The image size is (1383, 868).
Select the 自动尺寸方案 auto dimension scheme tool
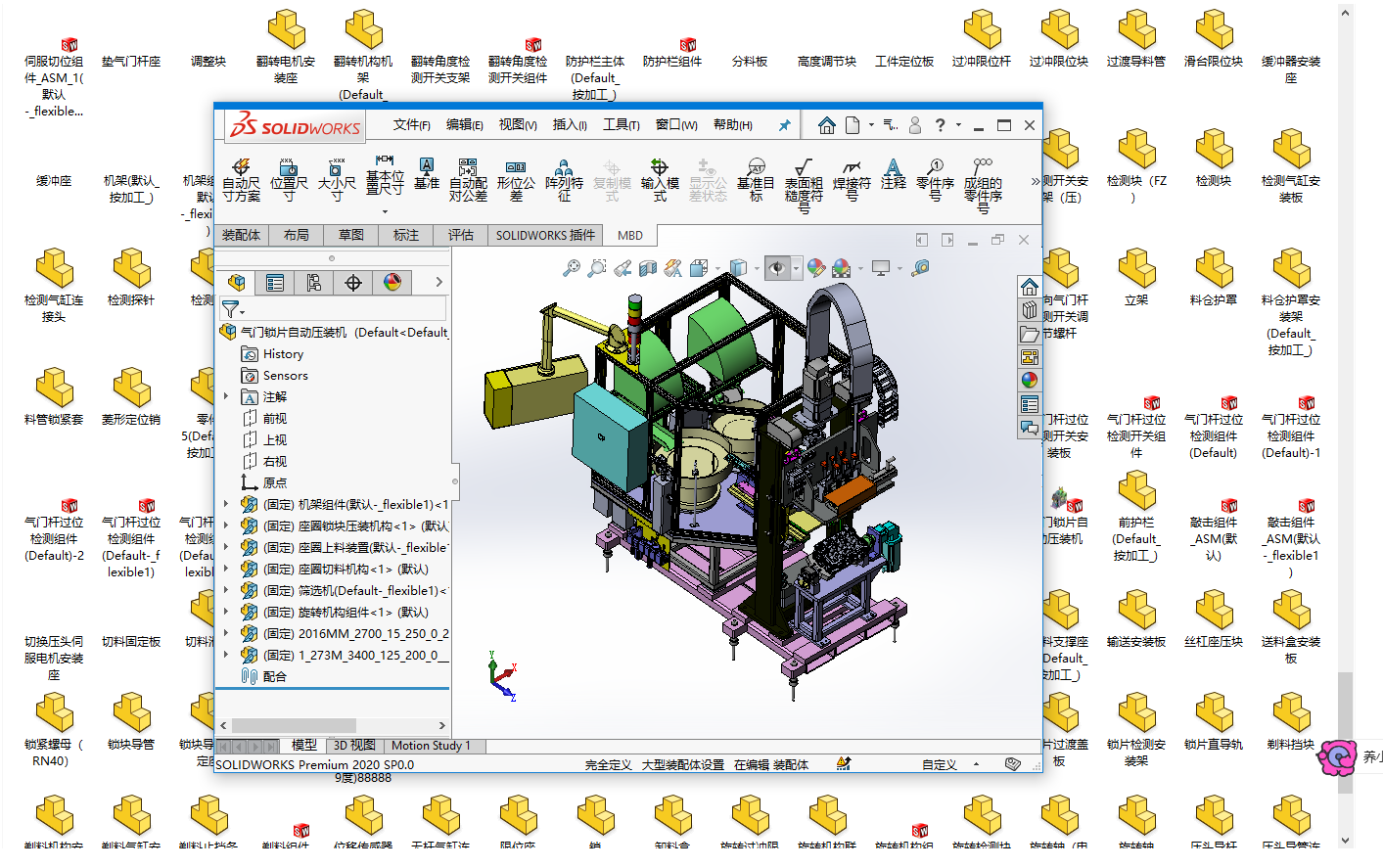click(241, 179)
